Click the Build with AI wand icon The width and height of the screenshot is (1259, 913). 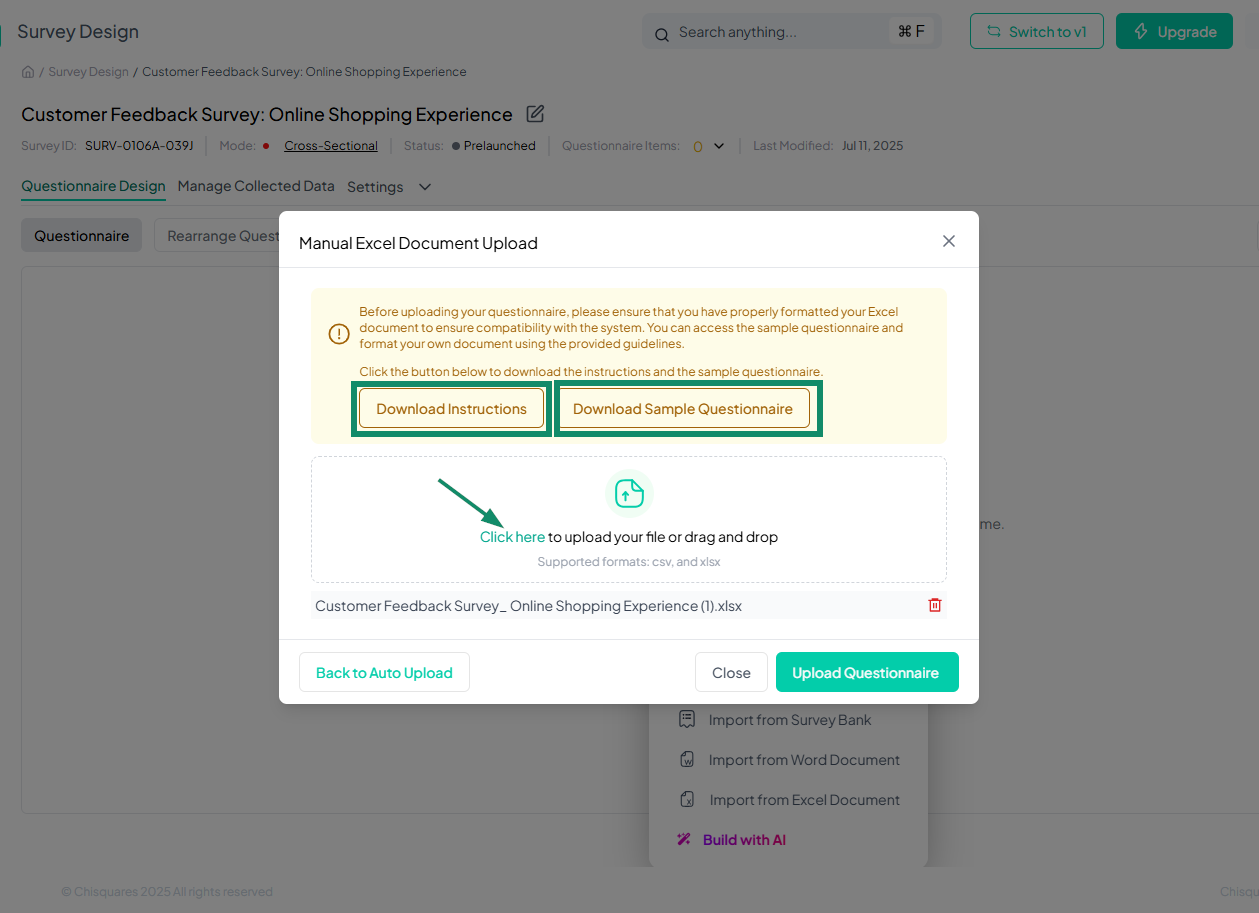pyautogui.click(x=684, y=840)
